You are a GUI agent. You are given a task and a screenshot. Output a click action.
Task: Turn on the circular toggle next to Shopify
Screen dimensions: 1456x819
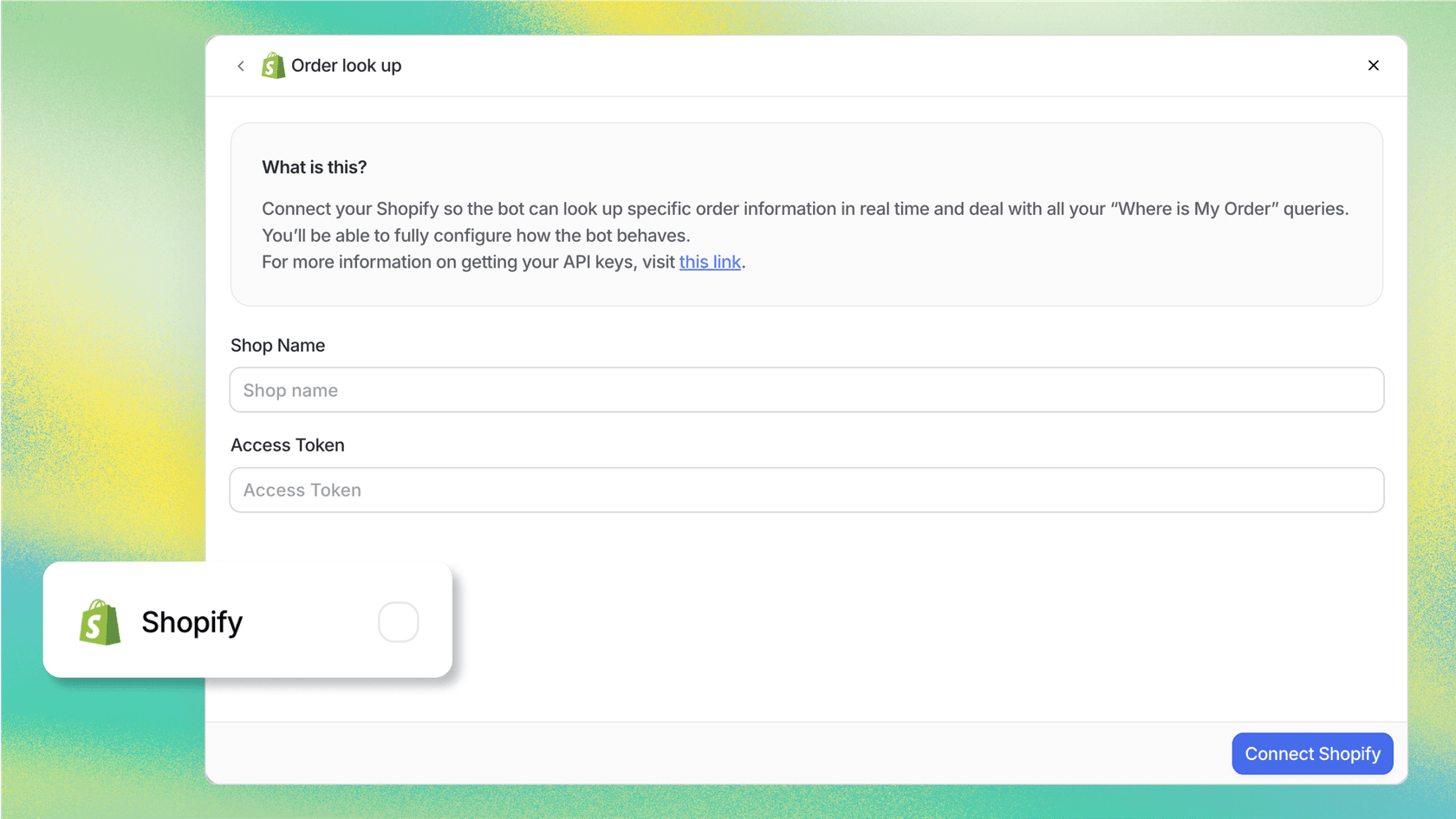click(398, 621)
